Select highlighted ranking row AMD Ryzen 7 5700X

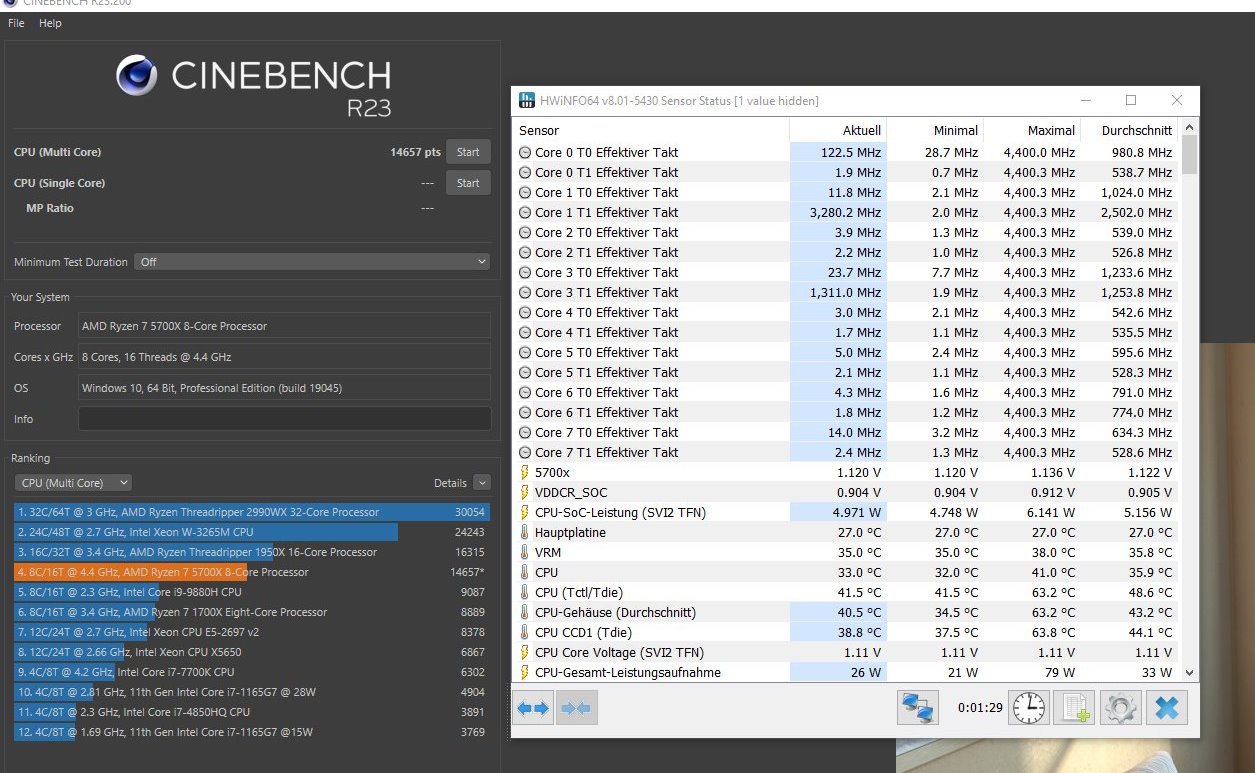point(252,572)
